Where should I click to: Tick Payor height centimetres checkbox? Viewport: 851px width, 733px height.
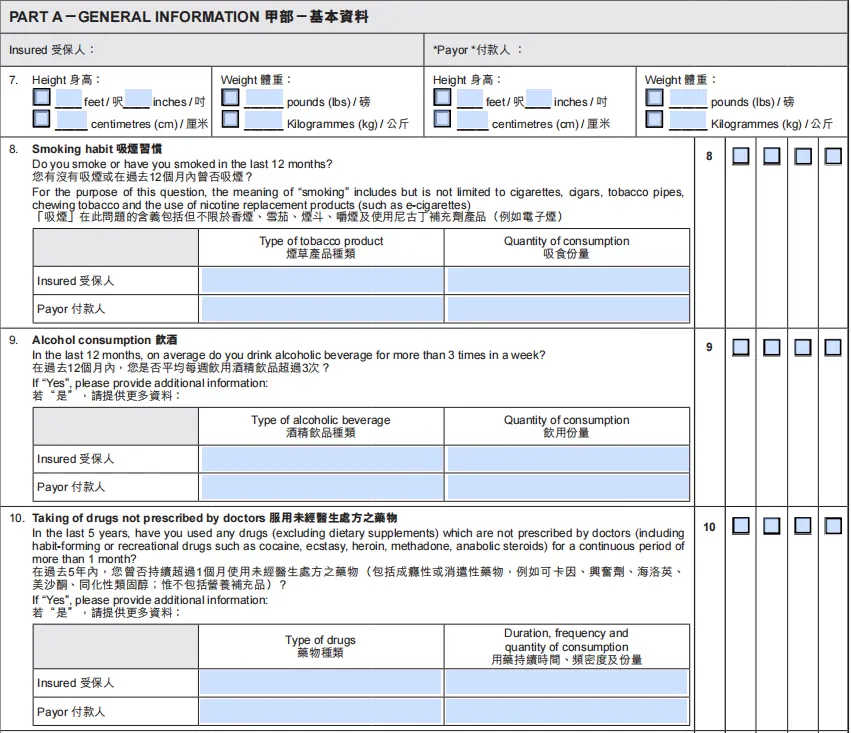pos(442,119)
